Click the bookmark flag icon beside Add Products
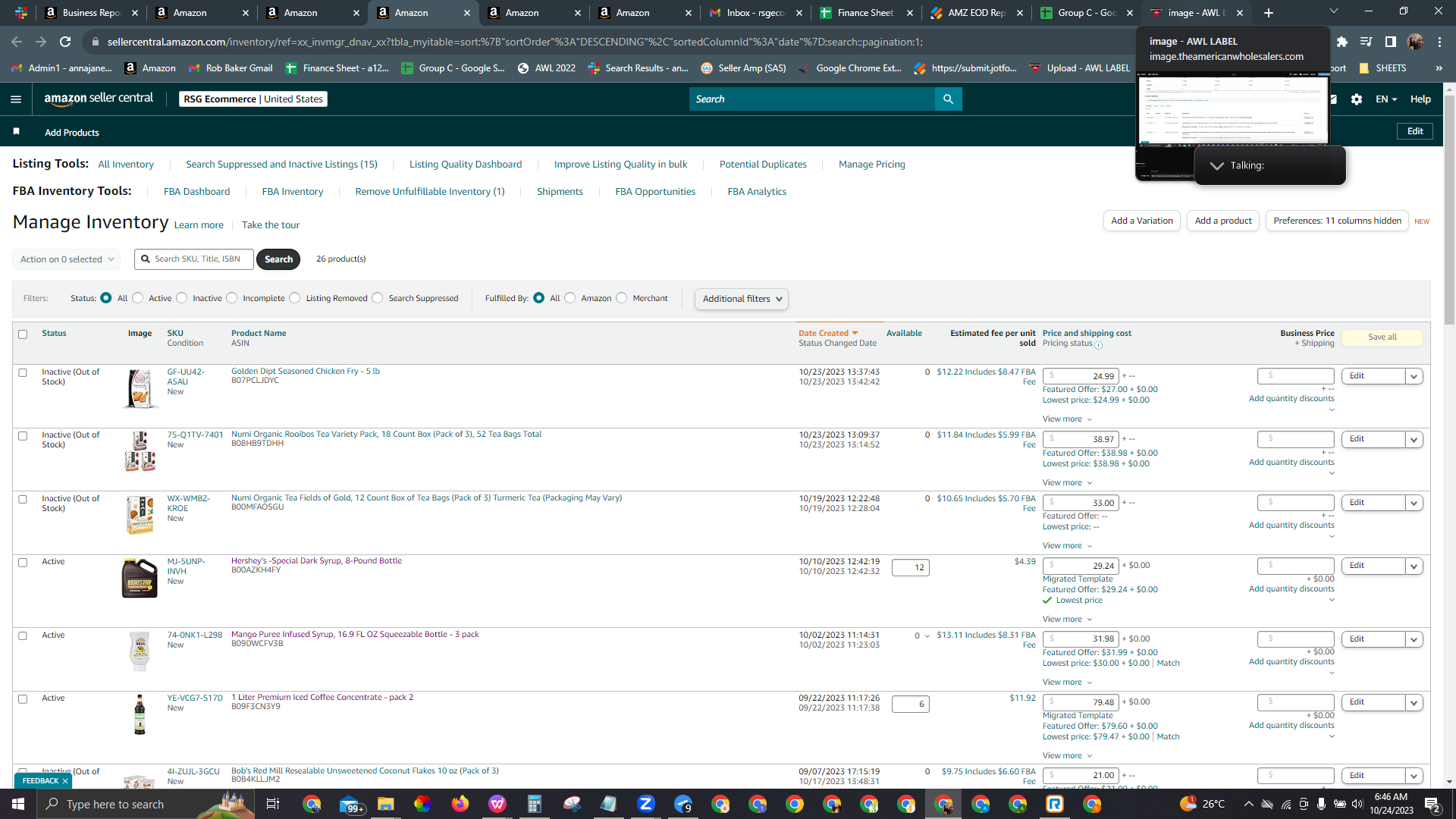The height and width of the screenshot is (819, 1456). [x=16, y=132]
